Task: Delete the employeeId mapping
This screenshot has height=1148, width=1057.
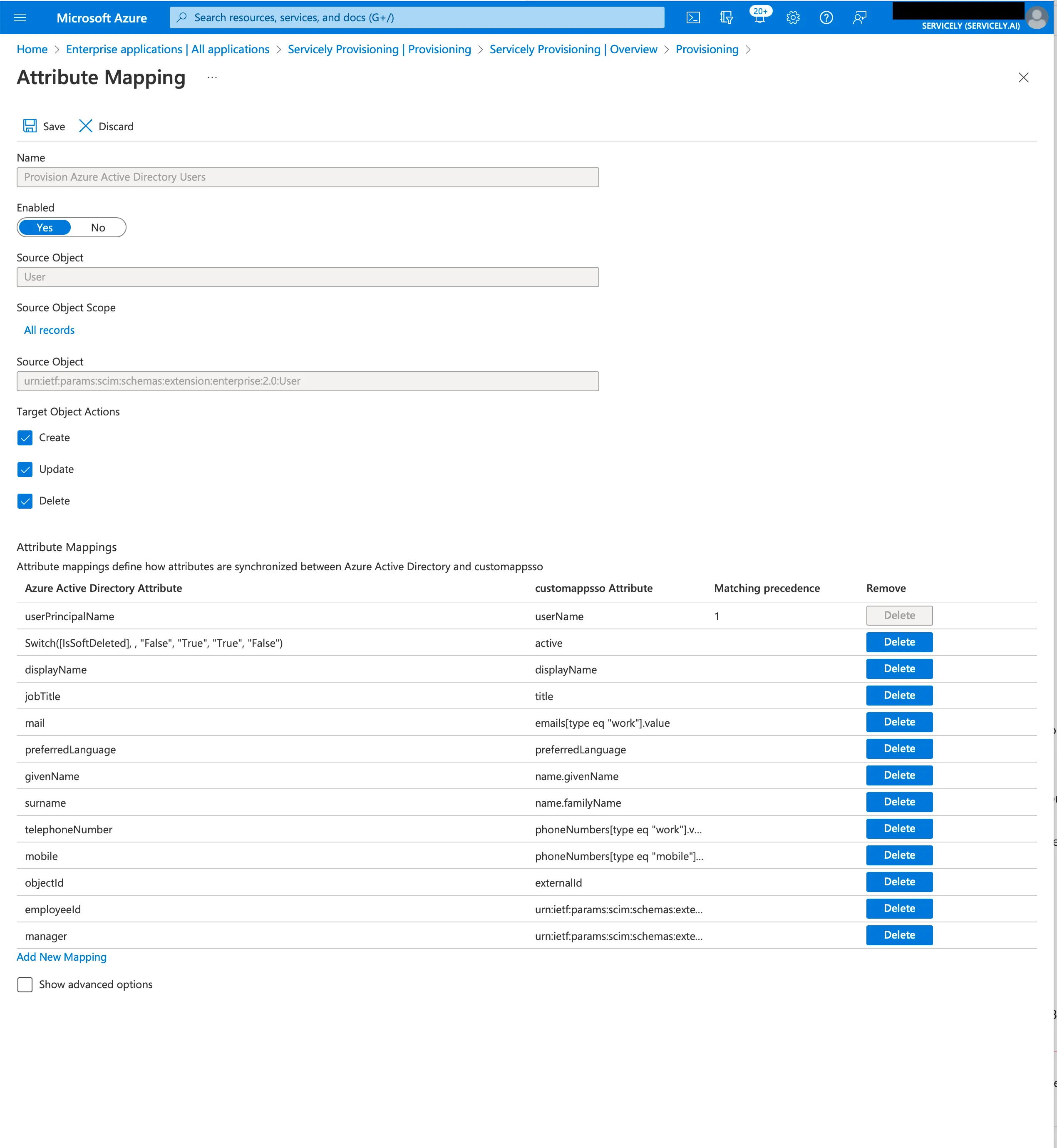Action: pos(899,908)
